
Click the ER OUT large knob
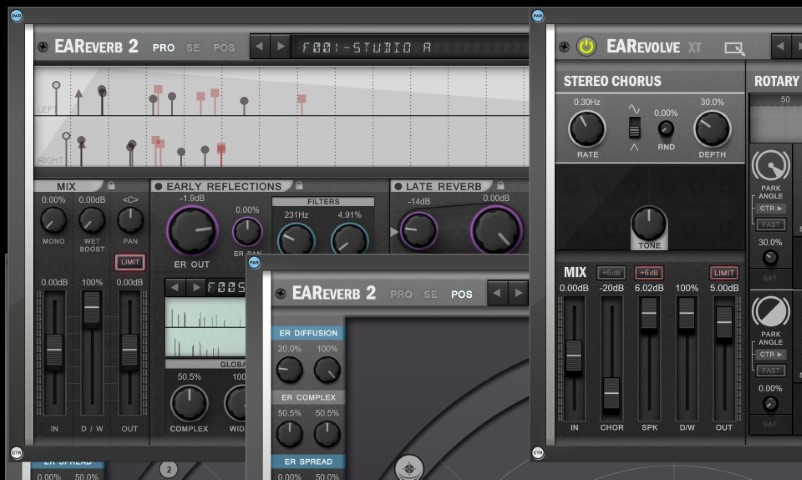(192, 231)
